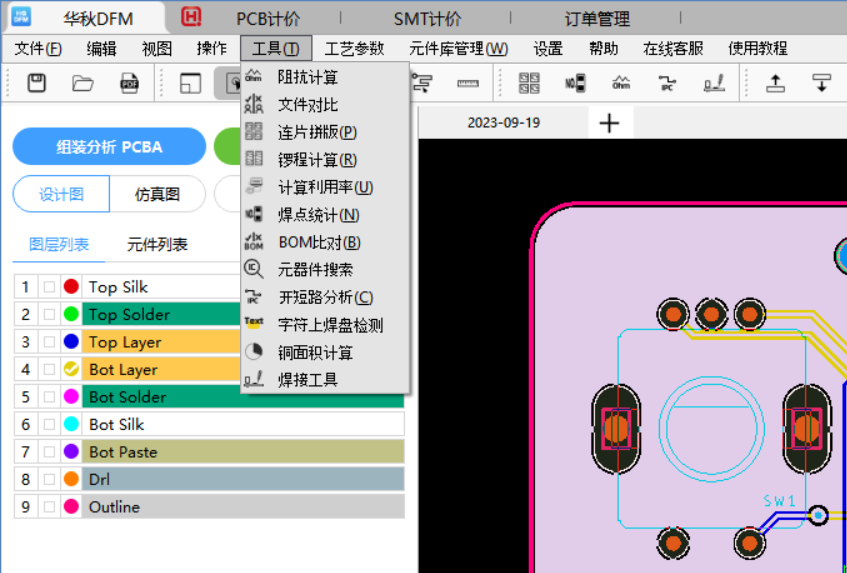Check the Bot Paste layer checkbox
This screenshot has height=573, width=847.
point(49,452)
